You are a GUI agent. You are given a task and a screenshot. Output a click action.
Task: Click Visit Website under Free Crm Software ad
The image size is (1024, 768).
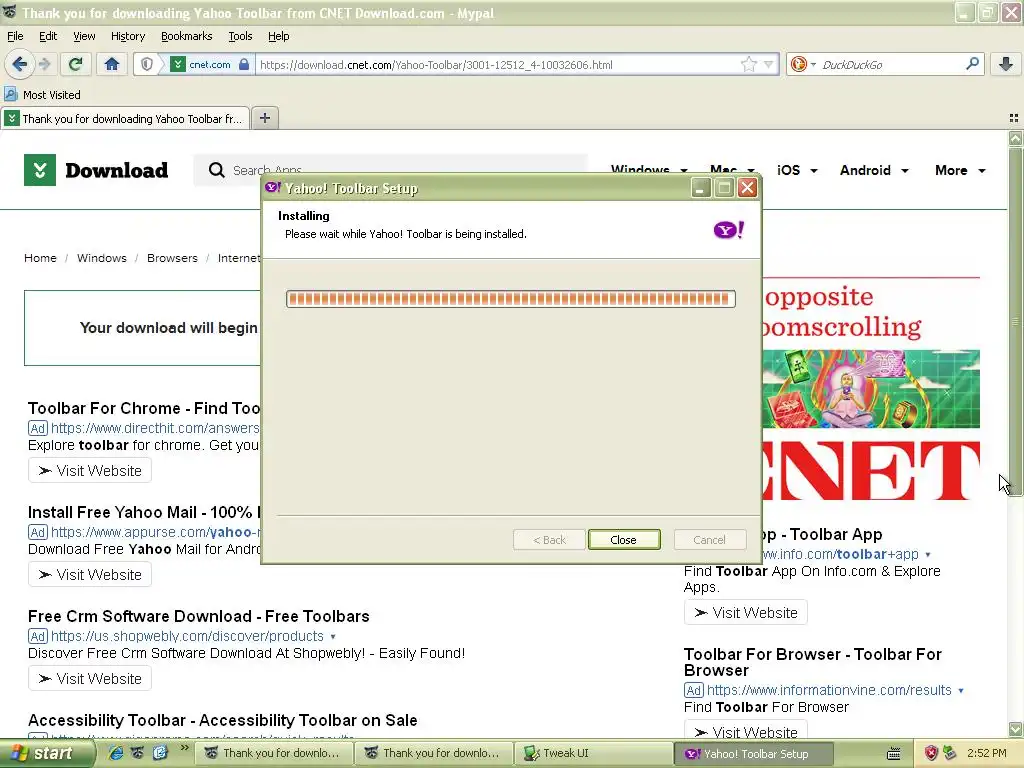[x=90, y=679]
